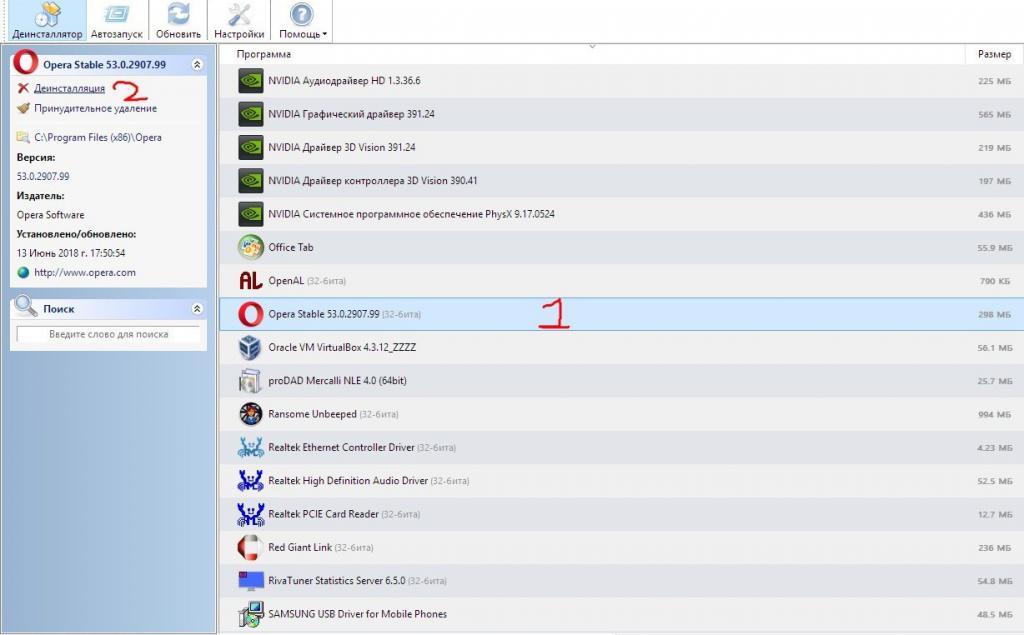Click the Opera logo in the info panel
Image resolution: width=1024 pixels, height=635 pixels.
tap(25, 63)
